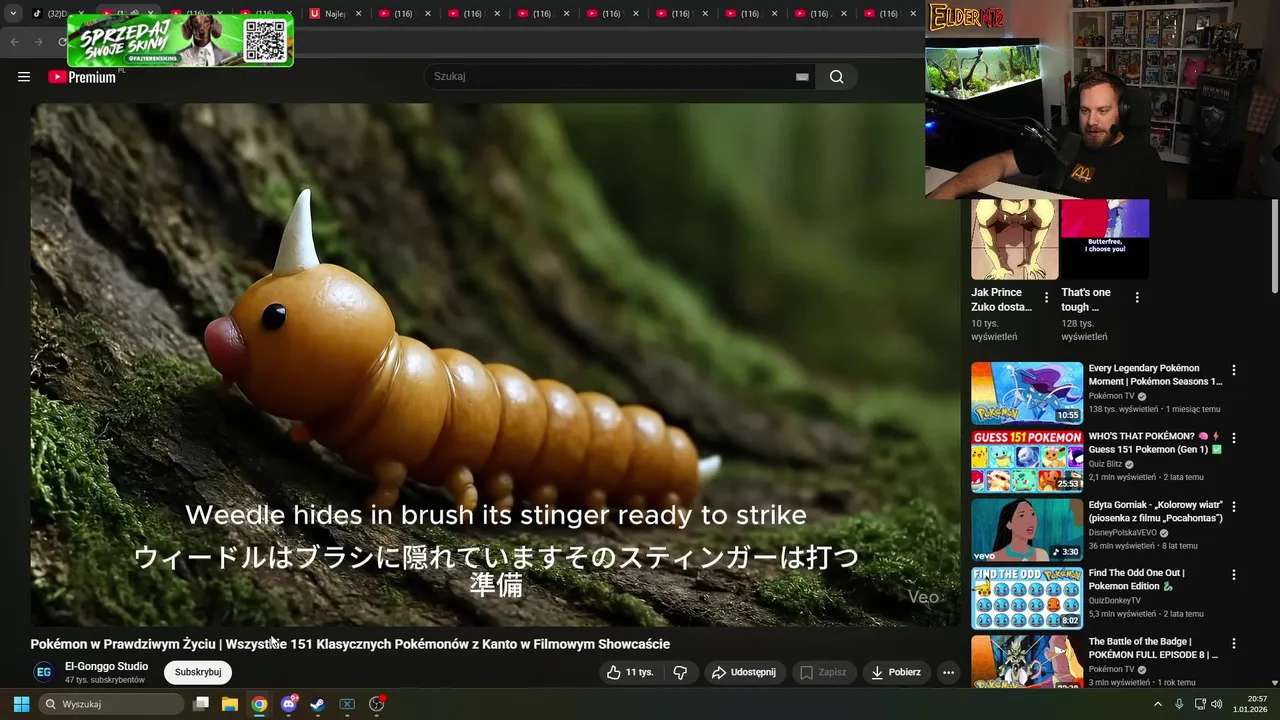
Task: Open the app left of OBS in taskbar
Action: (x=347, y=704)
